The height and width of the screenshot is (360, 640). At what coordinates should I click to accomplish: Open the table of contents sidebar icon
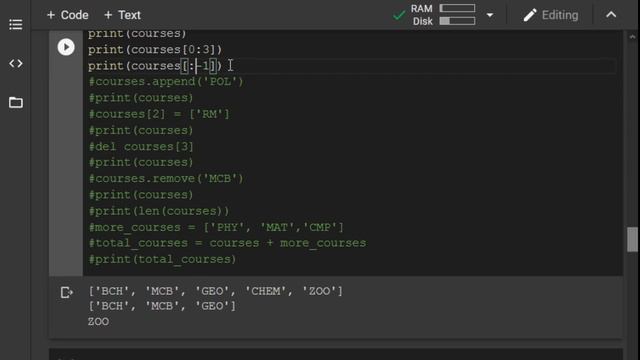16,24
